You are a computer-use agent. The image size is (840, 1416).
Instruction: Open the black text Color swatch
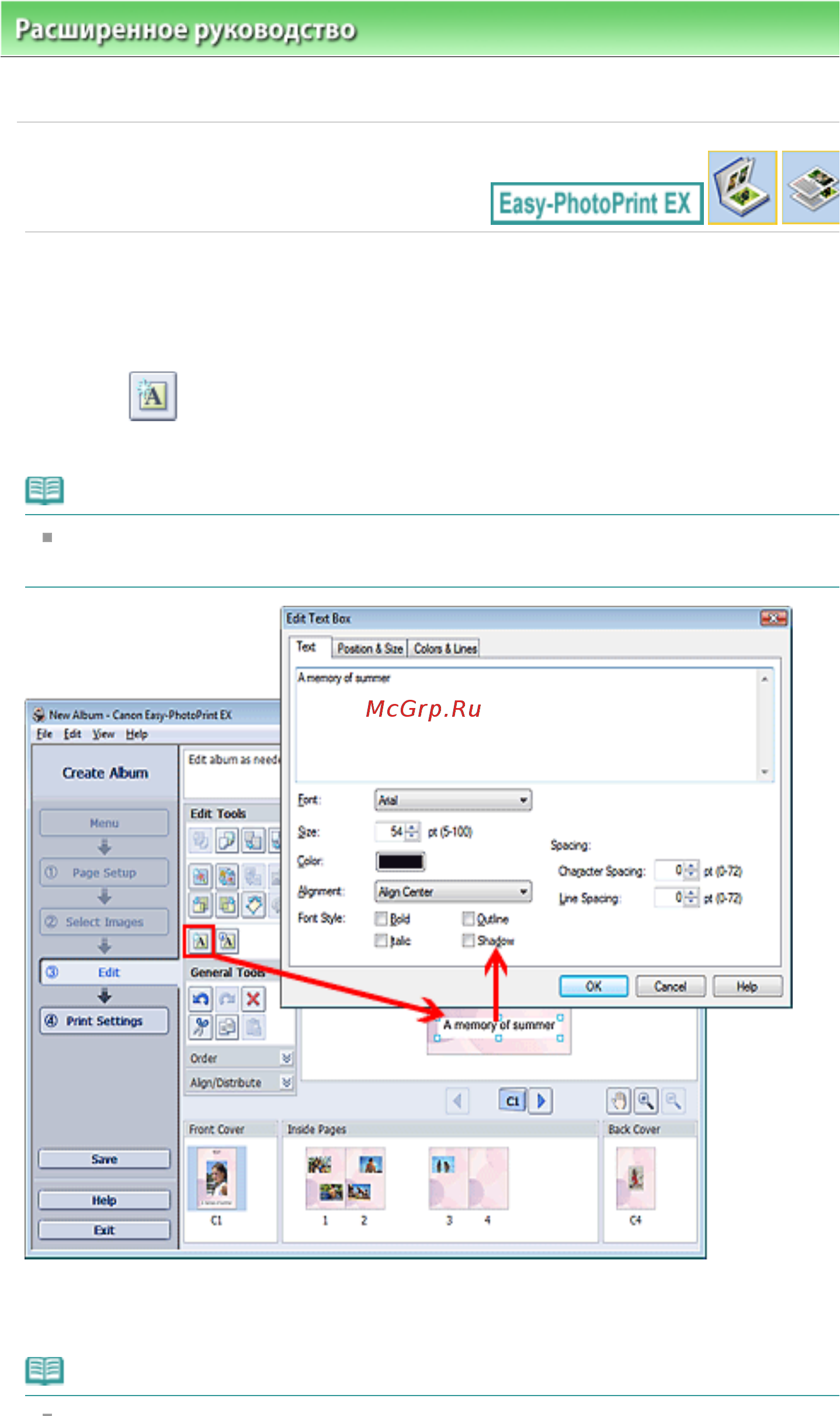(400, 862)
